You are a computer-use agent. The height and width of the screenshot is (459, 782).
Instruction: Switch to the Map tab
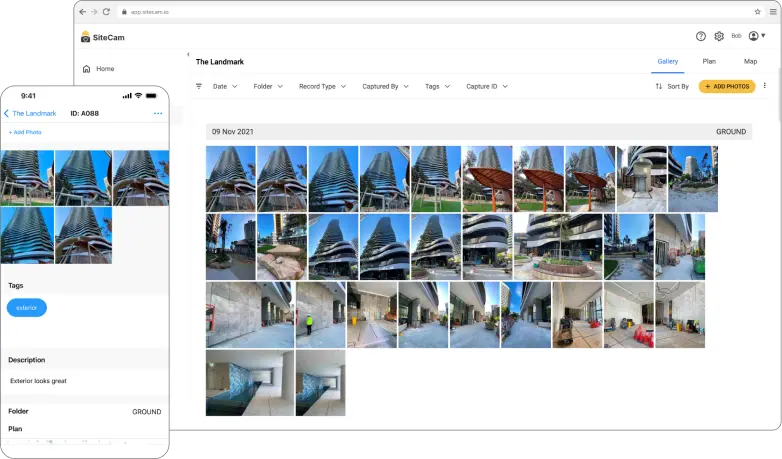pos(750,61)
